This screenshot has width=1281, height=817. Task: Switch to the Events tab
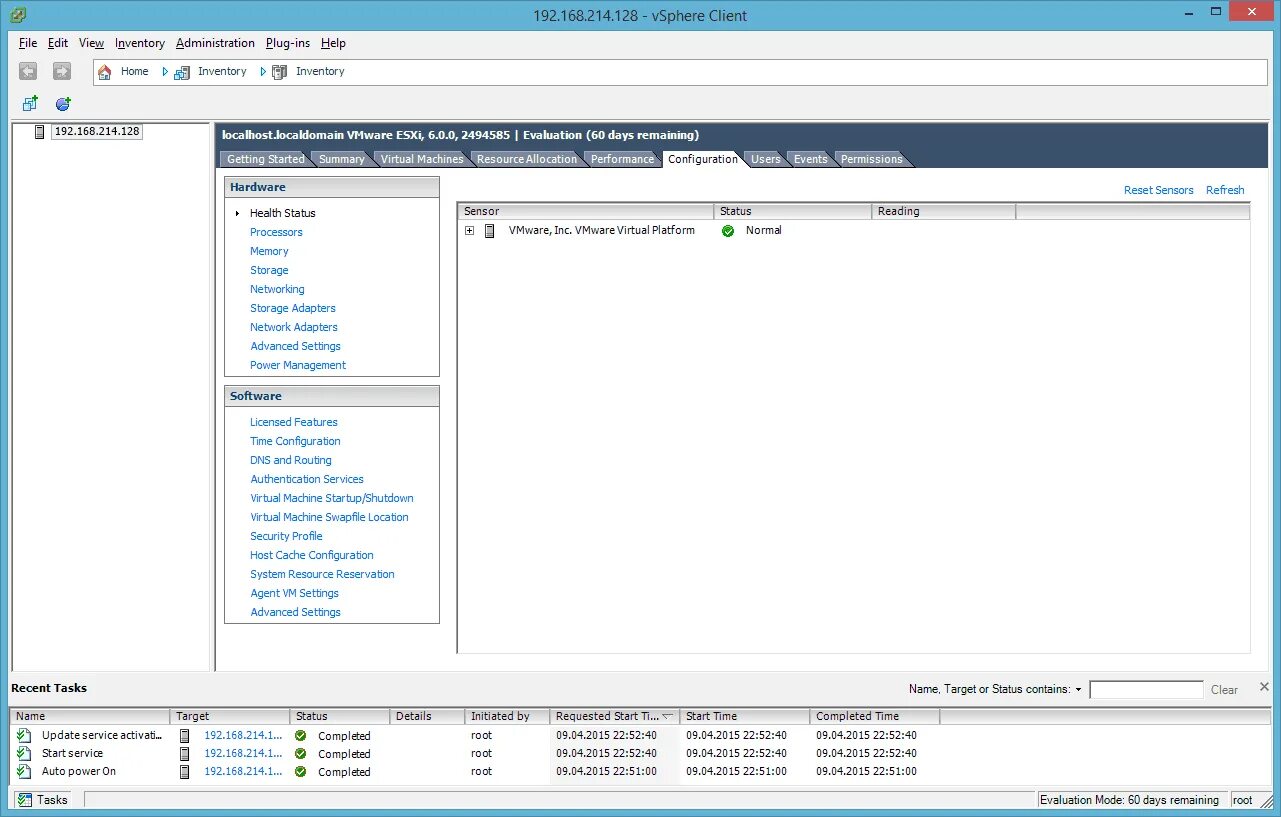pyautogui.click(x=810, y=159)
